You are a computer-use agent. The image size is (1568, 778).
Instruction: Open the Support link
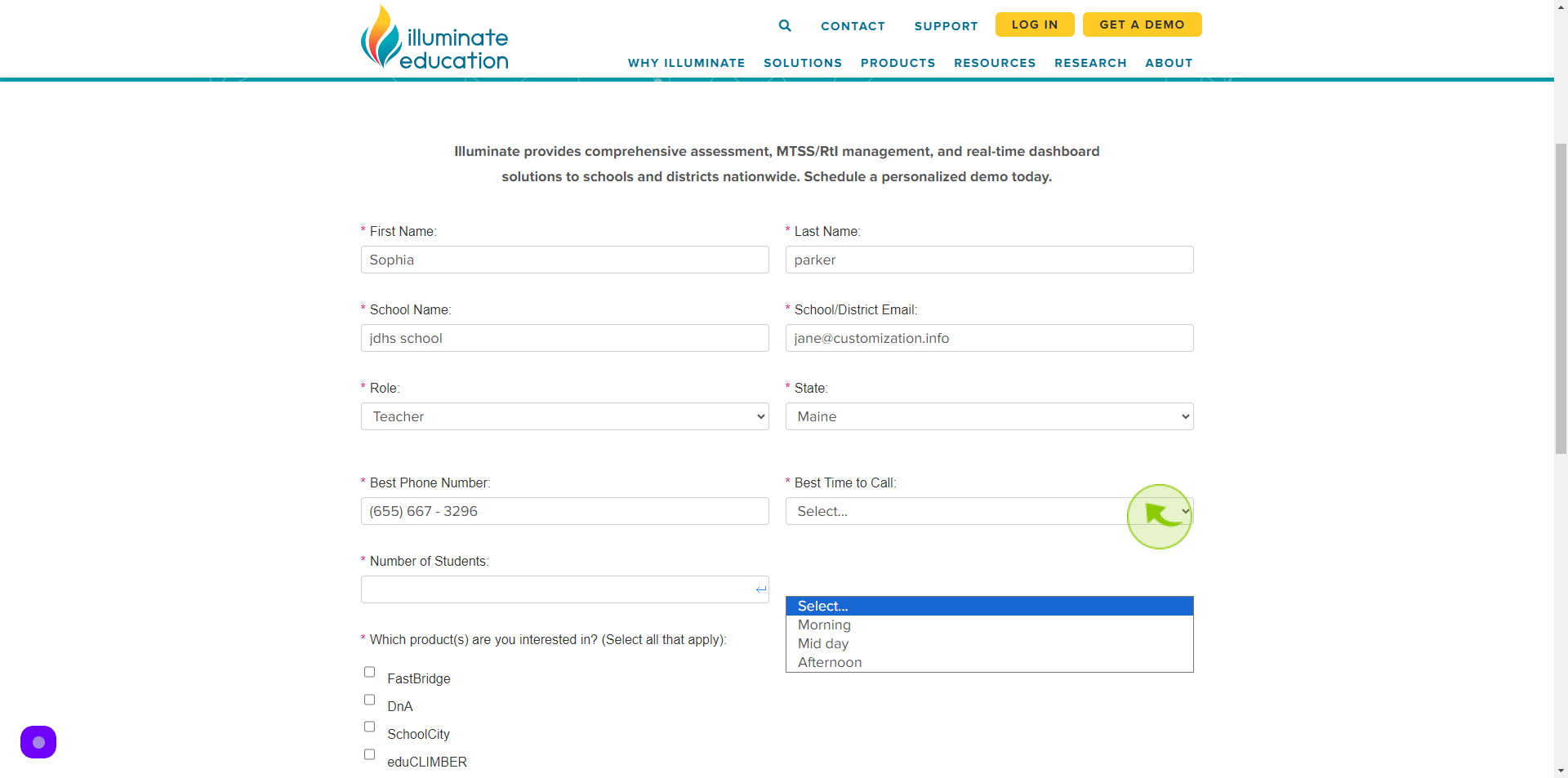[x=946, y=26]
